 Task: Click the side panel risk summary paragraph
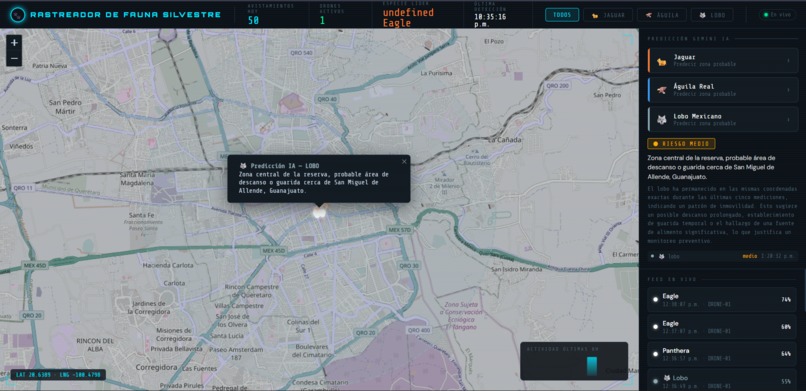(711, 166)
